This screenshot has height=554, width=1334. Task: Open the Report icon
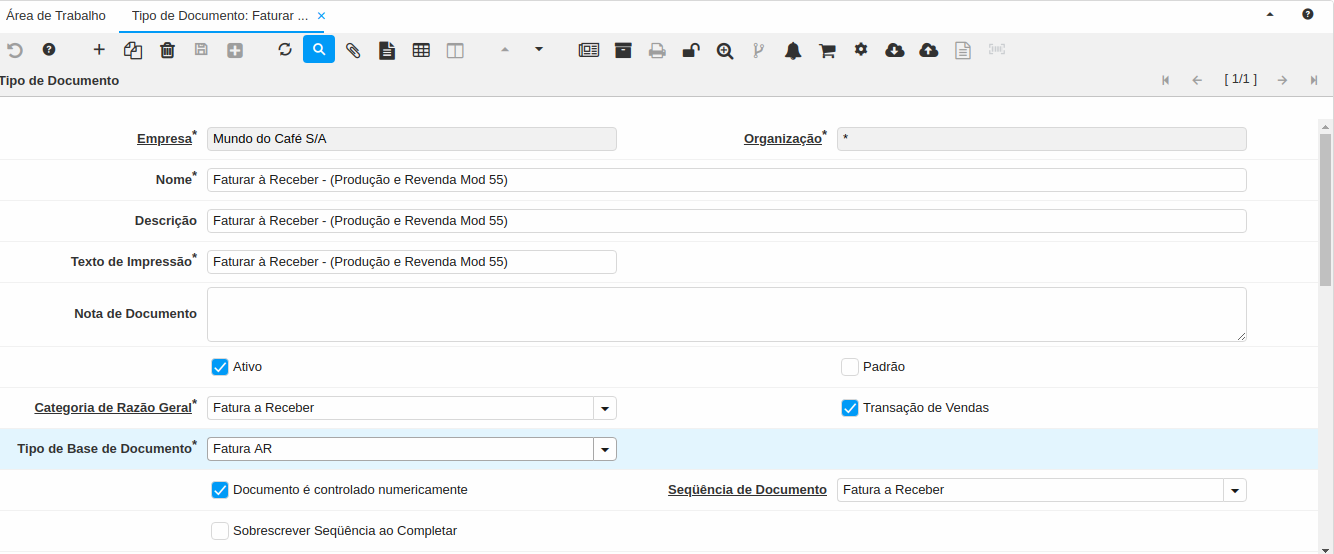coord(589,49)
